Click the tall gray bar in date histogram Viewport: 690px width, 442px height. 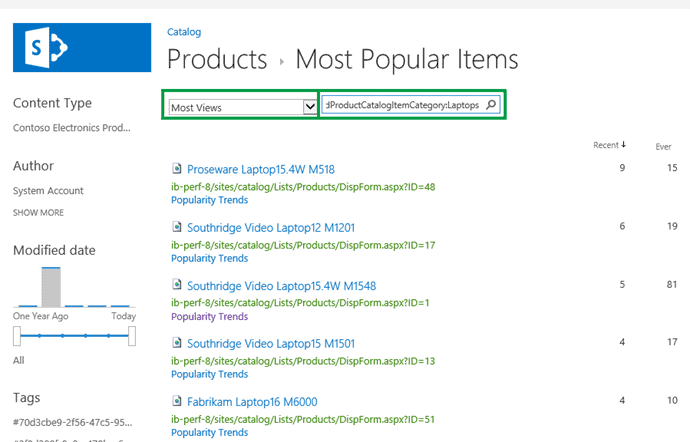(x=51, y=287)
